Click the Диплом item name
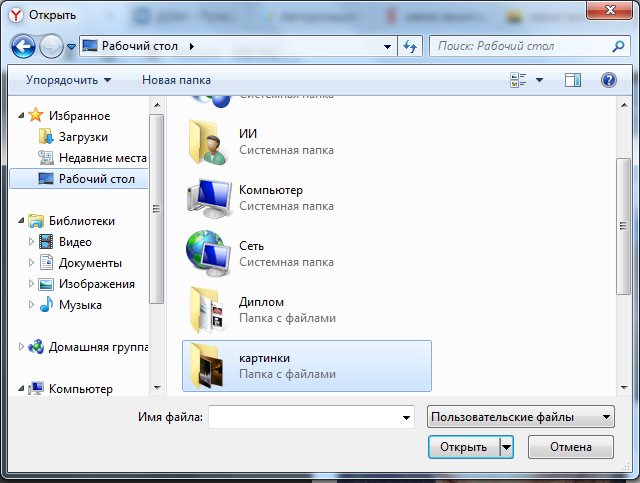 pyautogui.click(x=261, y=303)
